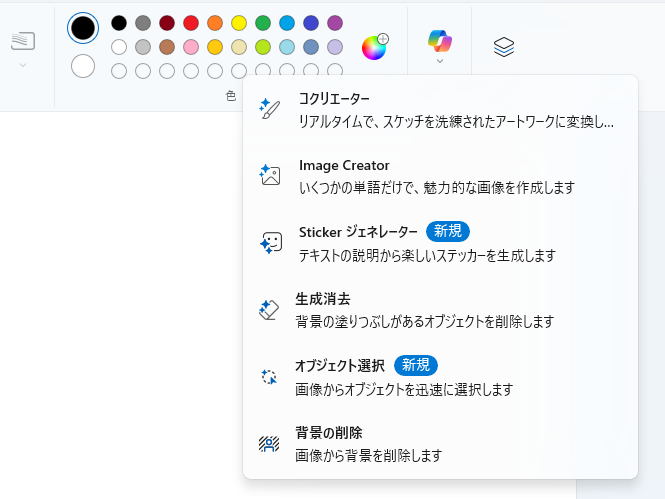Pick the dark gray palette swatch
This screenshot has height=499, width=665.
tap(143, 23)
